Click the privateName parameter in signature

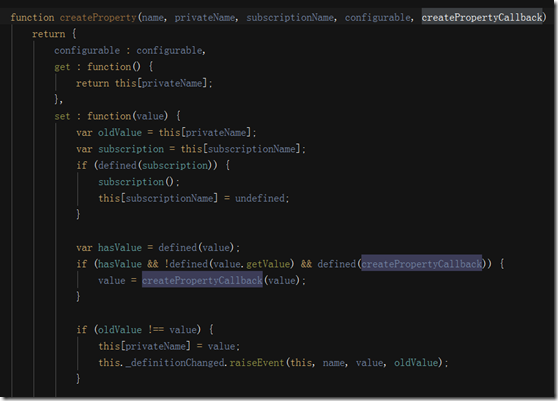coord(205,17)
